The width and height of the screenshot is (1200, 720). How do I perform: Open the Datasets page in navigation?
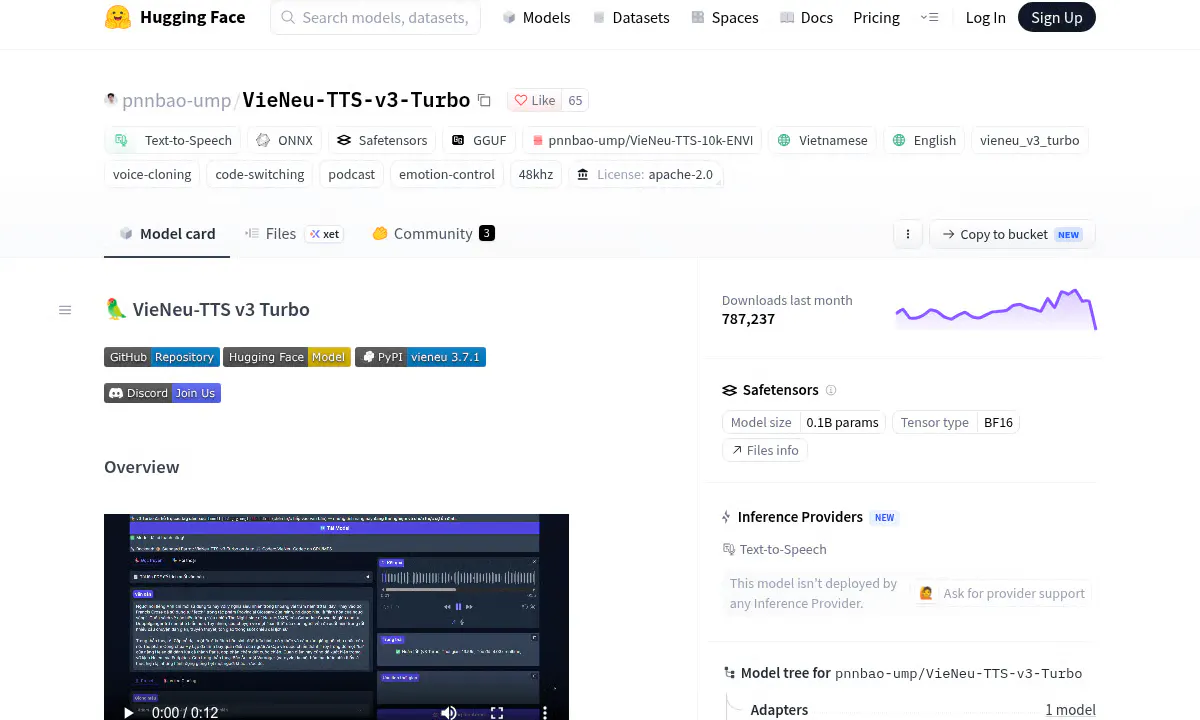(x=631, y=17)
